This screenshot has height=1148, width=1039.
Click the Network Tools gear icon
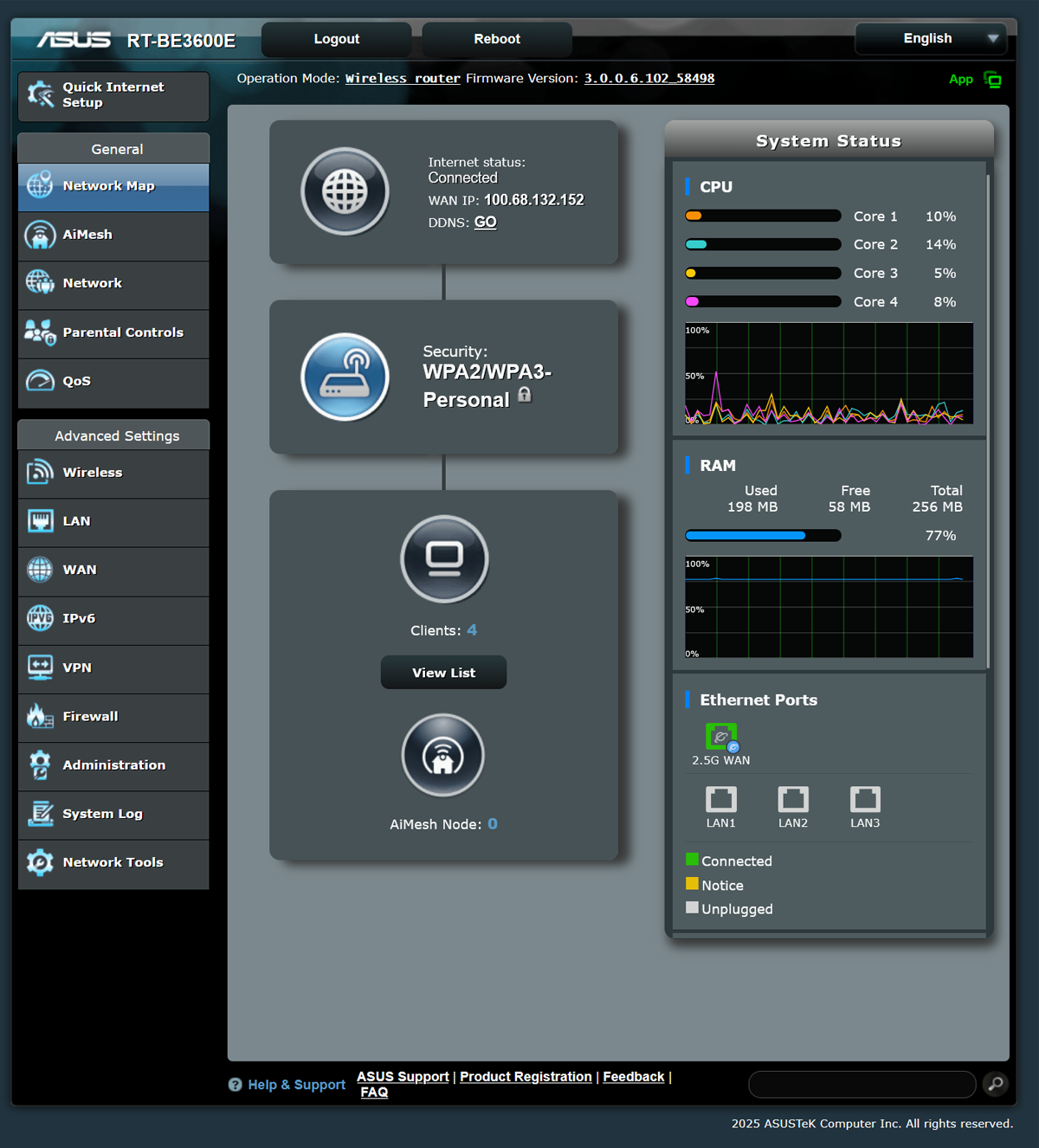tap(40, 862)
